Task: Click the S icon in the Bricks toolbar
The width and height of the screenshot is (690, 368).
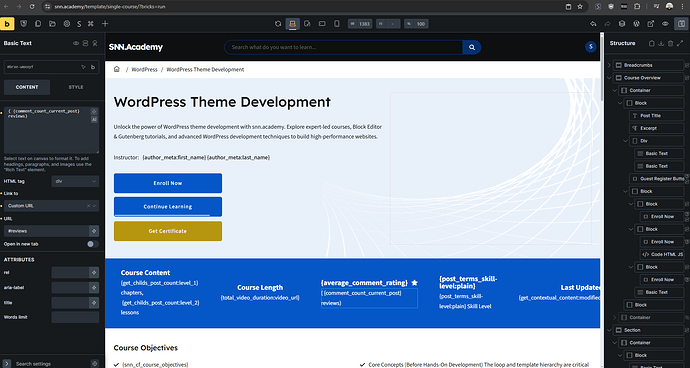Action: pos(79,24)
